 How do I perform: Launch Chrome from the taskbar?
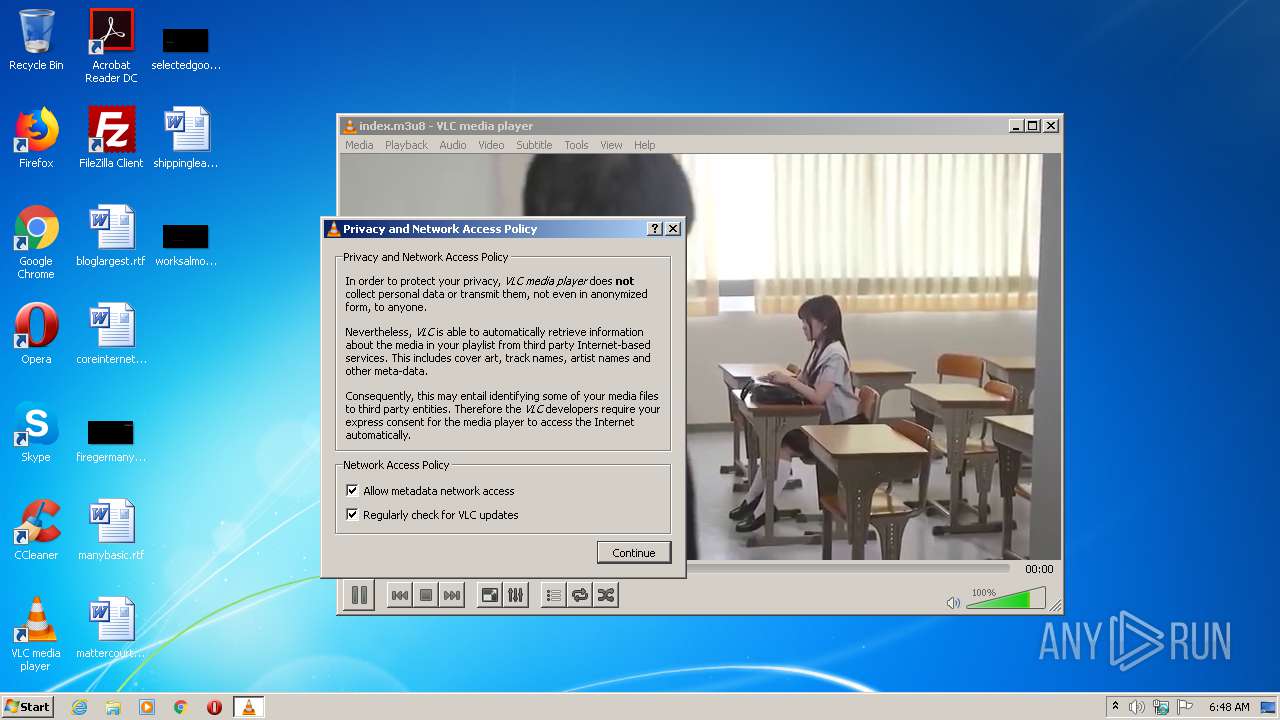click(x=181, y=707)
